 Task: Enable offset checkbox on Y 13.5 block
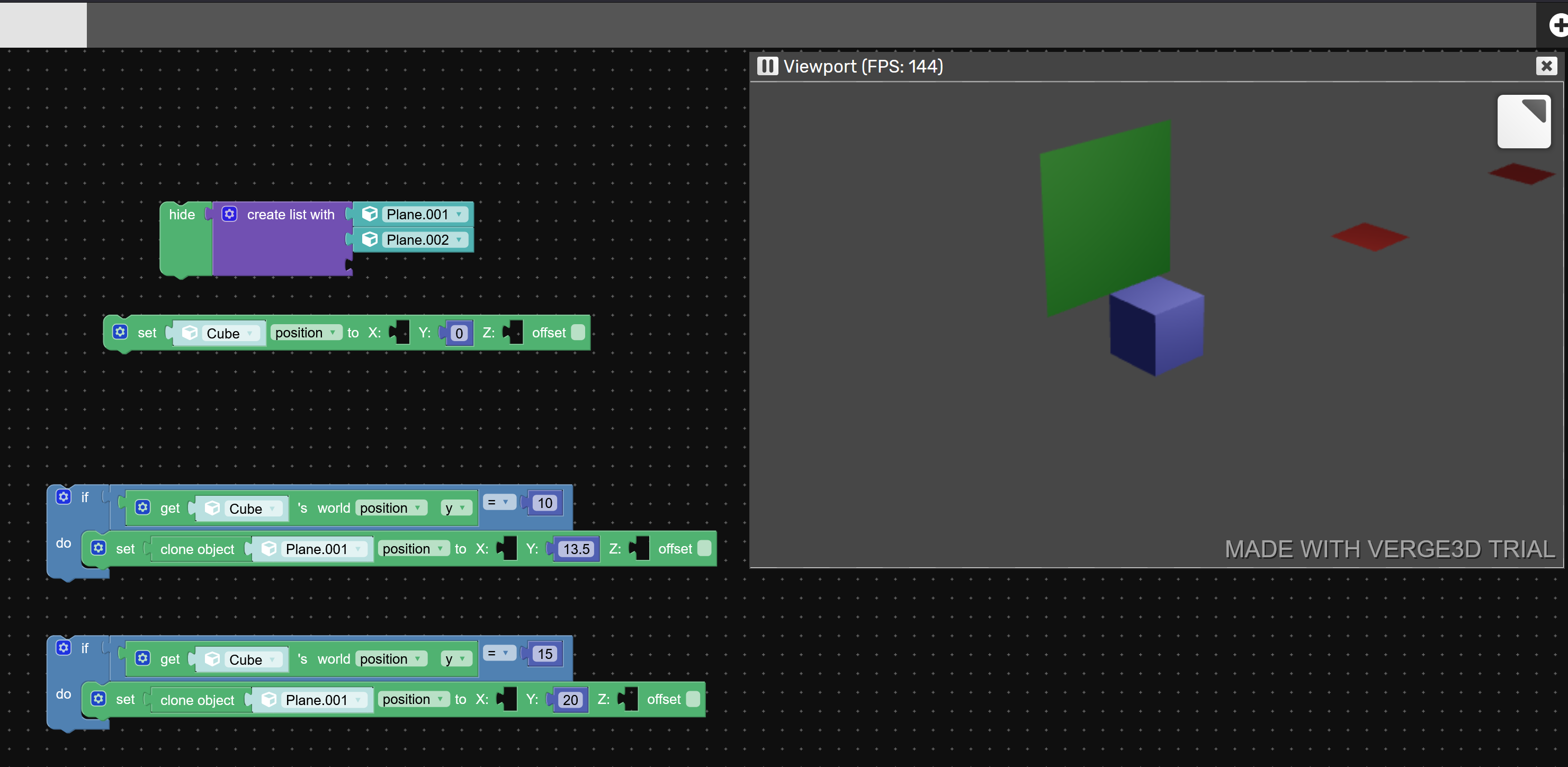tap(704, 548)
